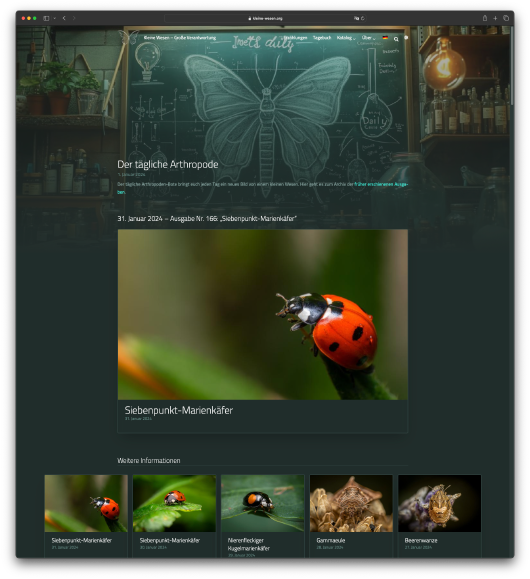Viewport: 530px width, 579px height.
Task: Toggle the Safari sidebar icon
Action: click(x=46, y=18)
